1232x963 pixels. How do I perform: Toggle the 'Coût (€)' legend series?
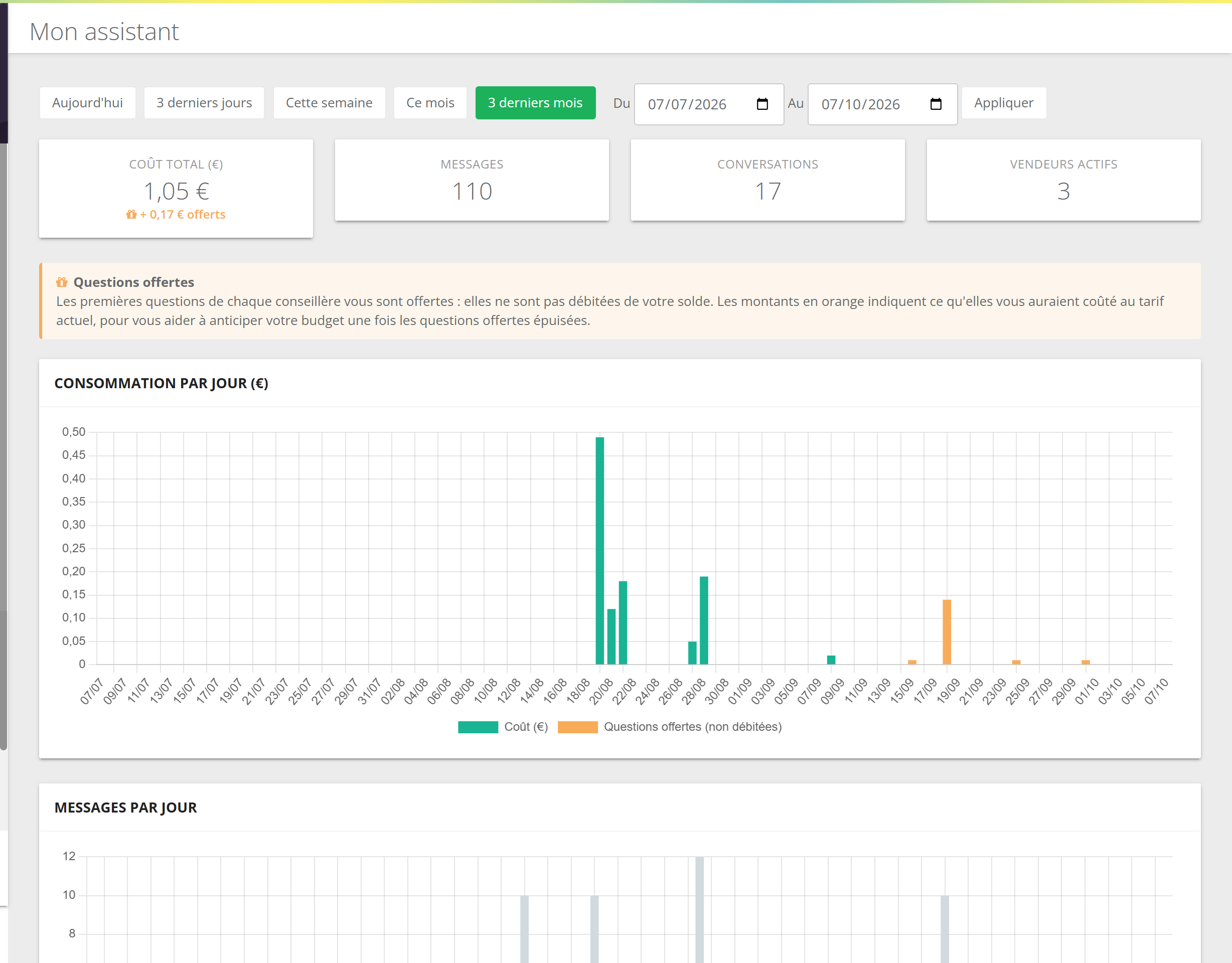click(503, 727)
